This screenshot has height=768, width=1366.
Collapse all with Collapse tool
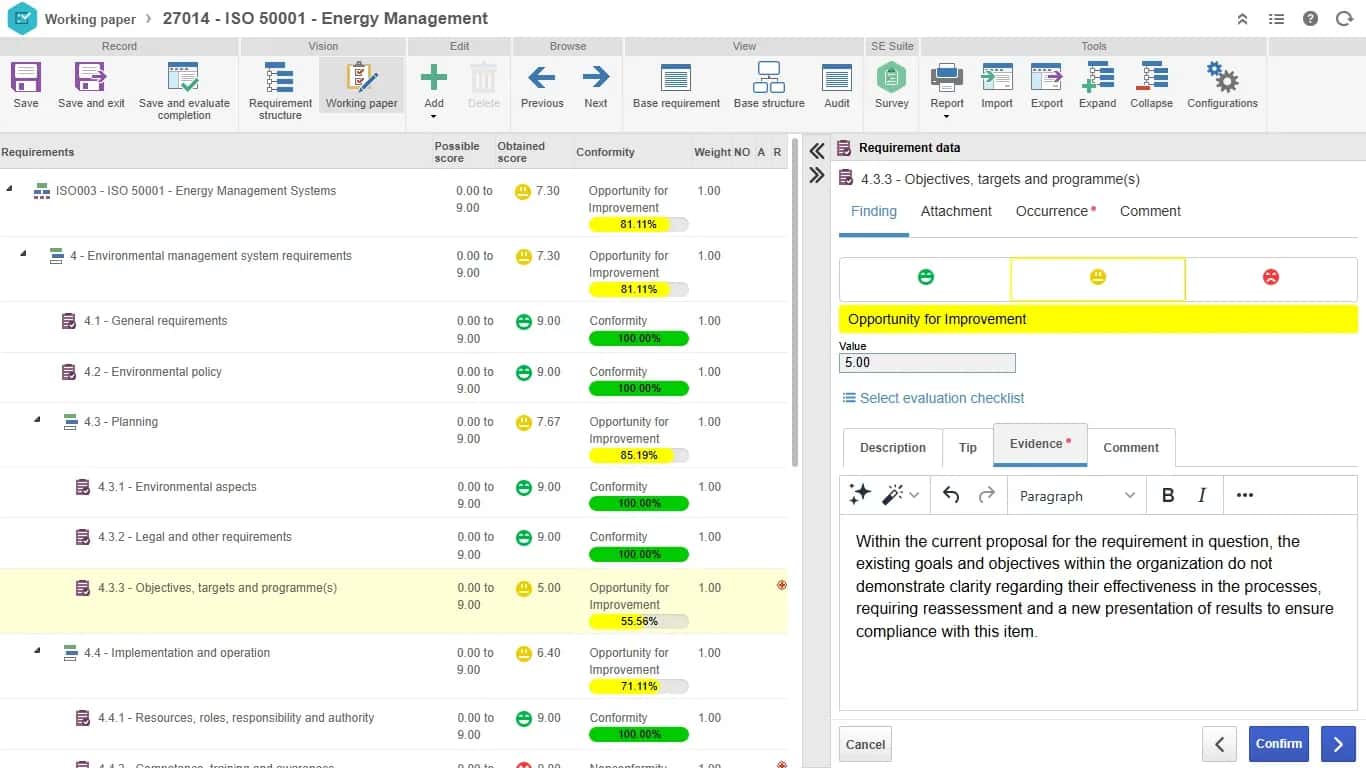1151,85
